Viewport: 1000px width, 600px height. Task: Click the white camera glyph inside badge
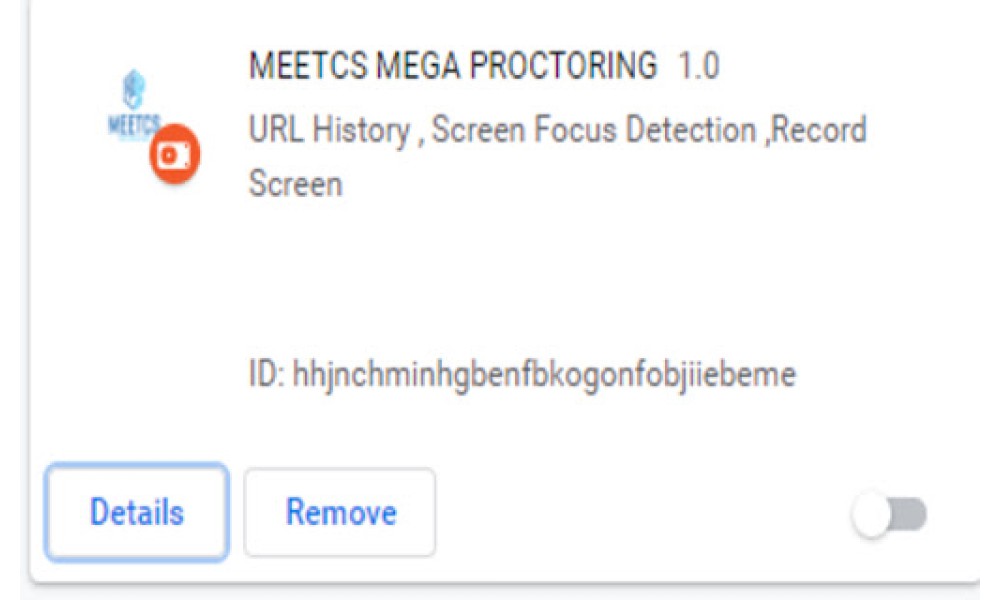click(174, 155)
